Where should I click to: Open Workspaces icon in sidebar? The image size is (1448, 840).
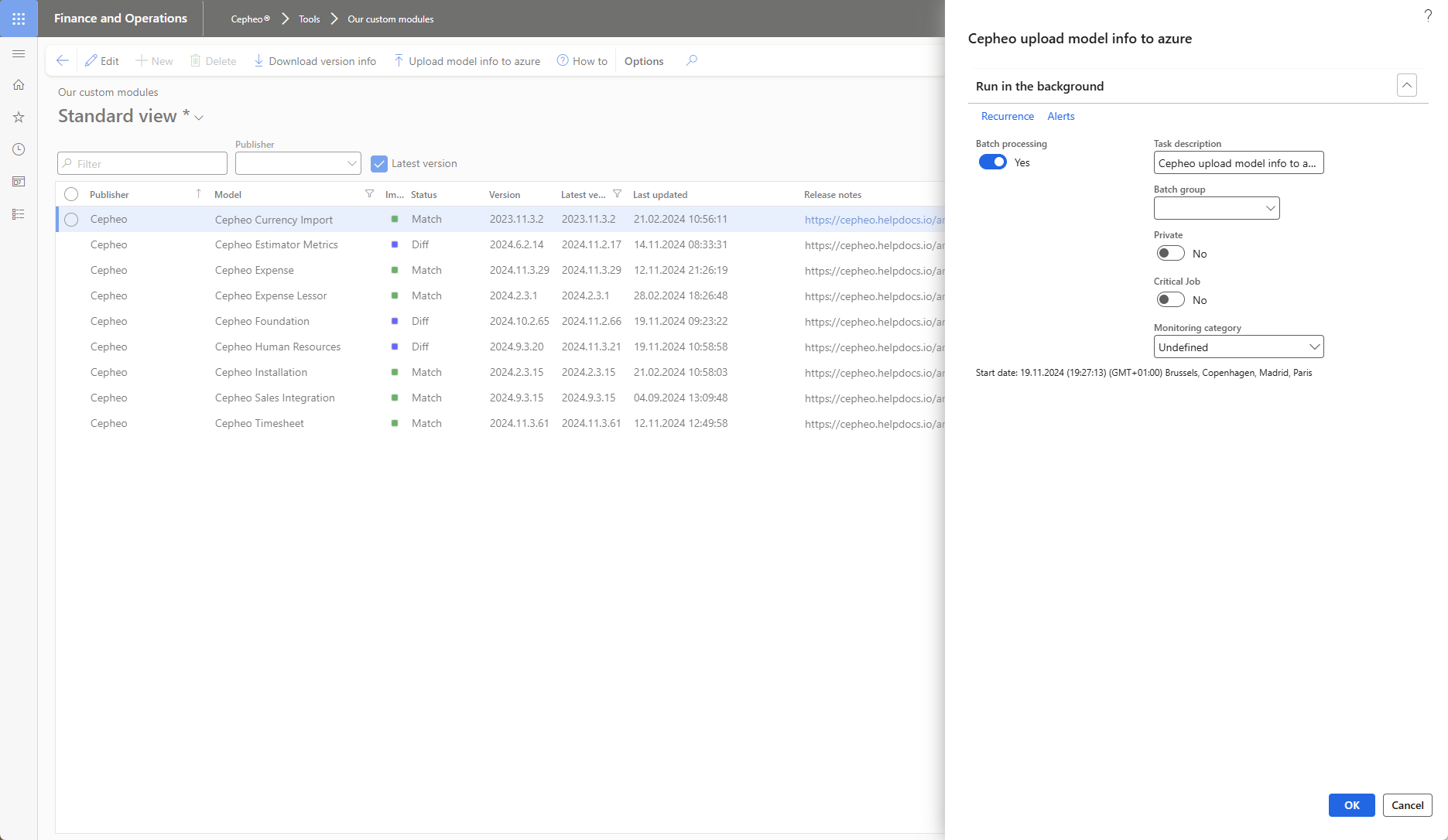point(19,182)
